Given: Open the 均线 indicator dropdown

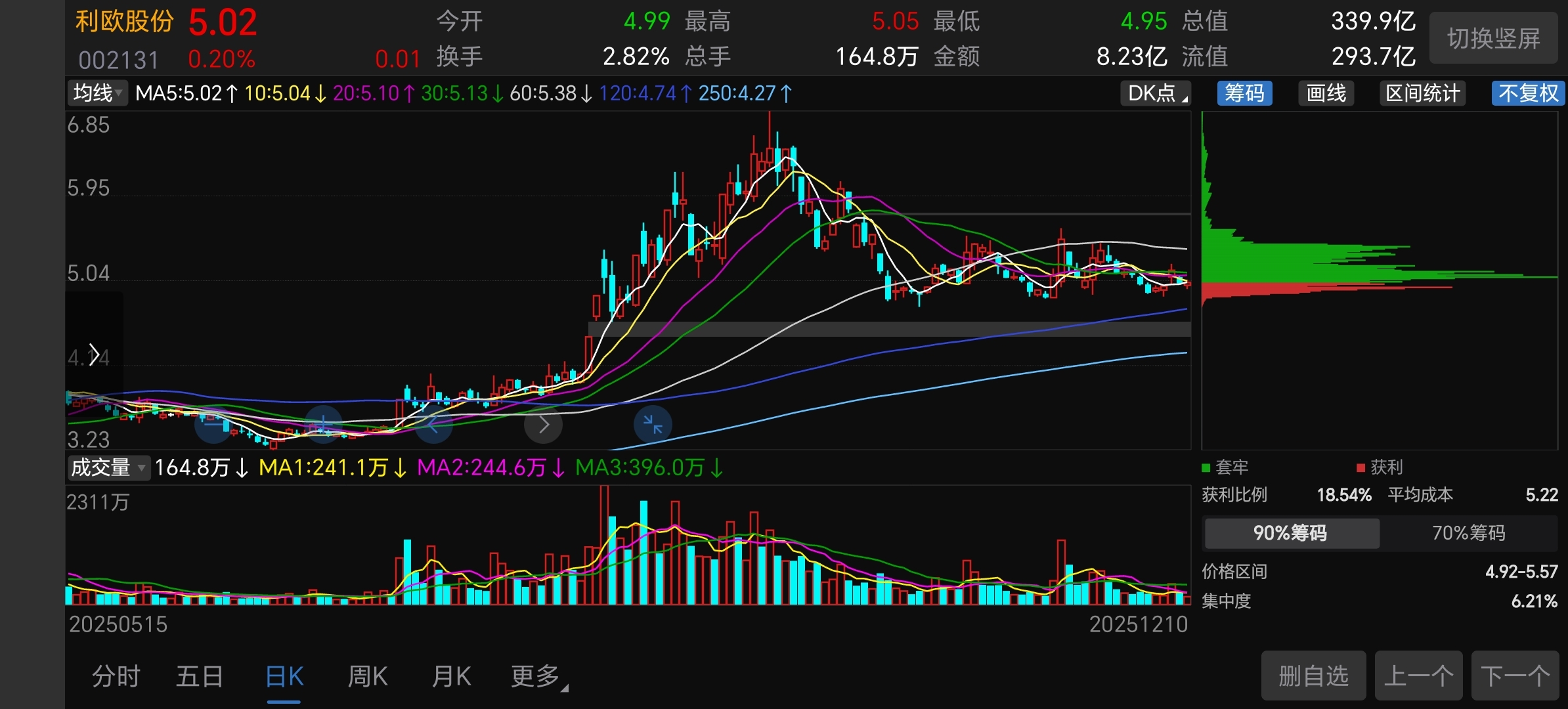Looking at the screenshot, I should (98, 93).
